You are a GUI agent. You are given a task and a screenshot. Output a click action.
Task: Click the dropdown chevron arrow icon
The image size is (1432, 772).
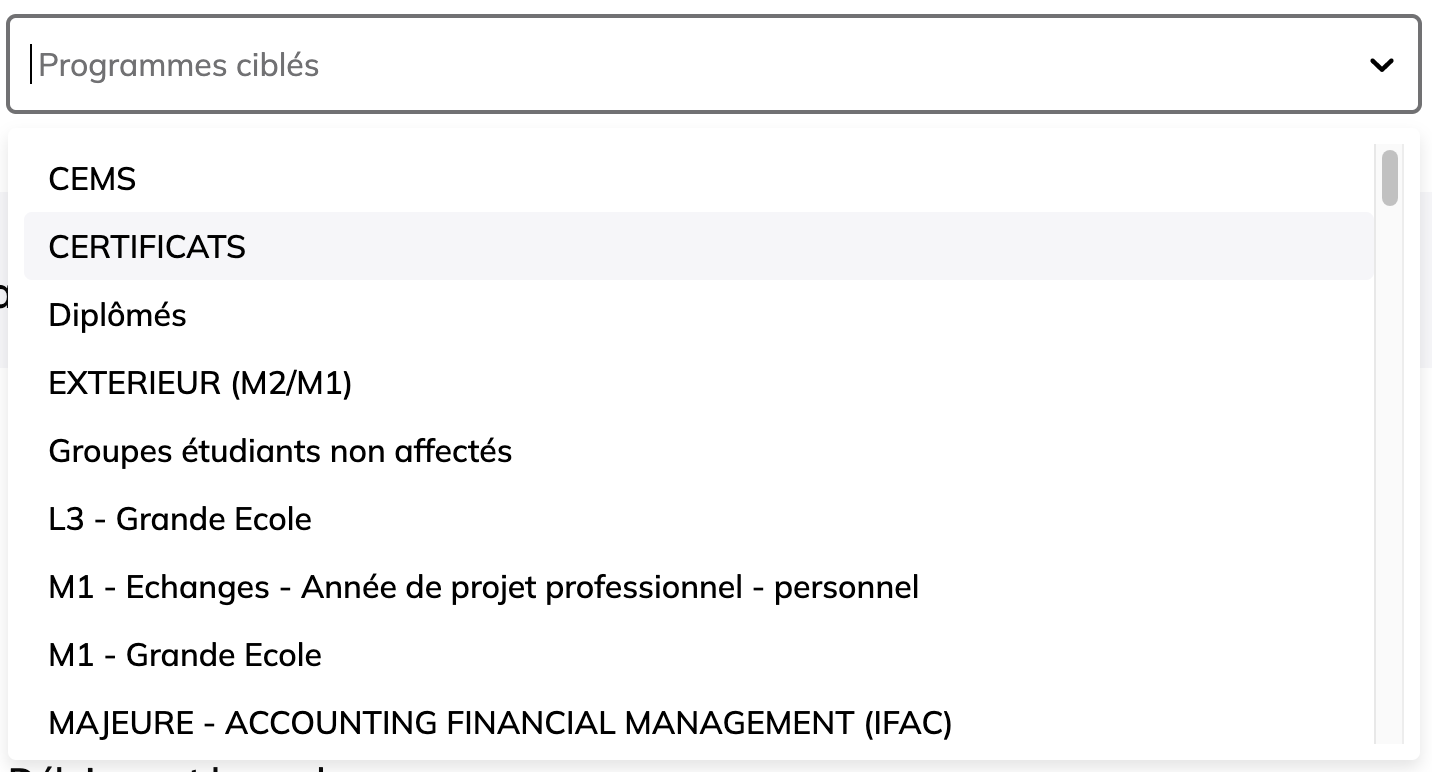tap(1381, 65)
